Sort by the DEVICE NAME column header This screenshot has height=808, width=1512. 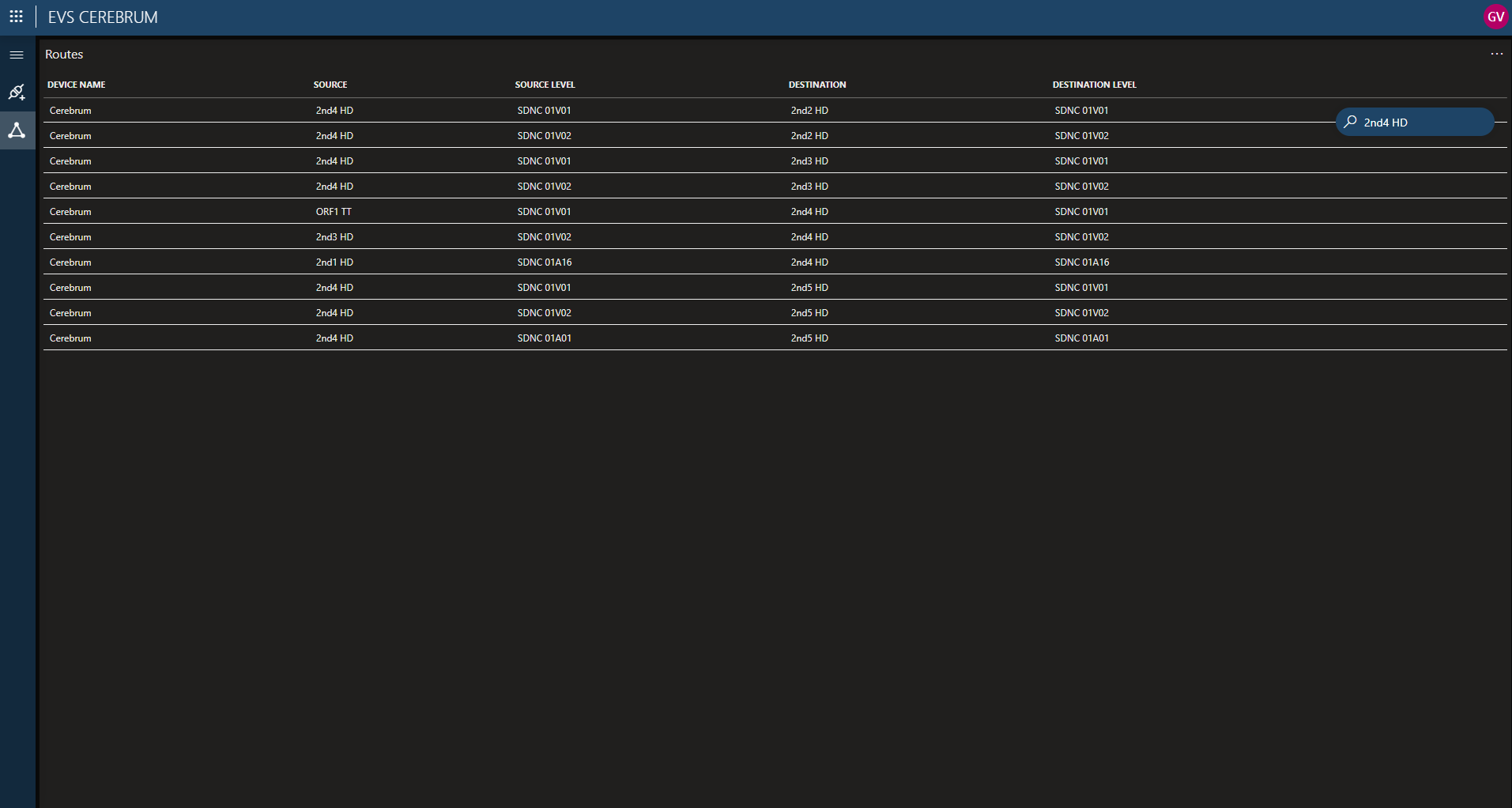76,85
